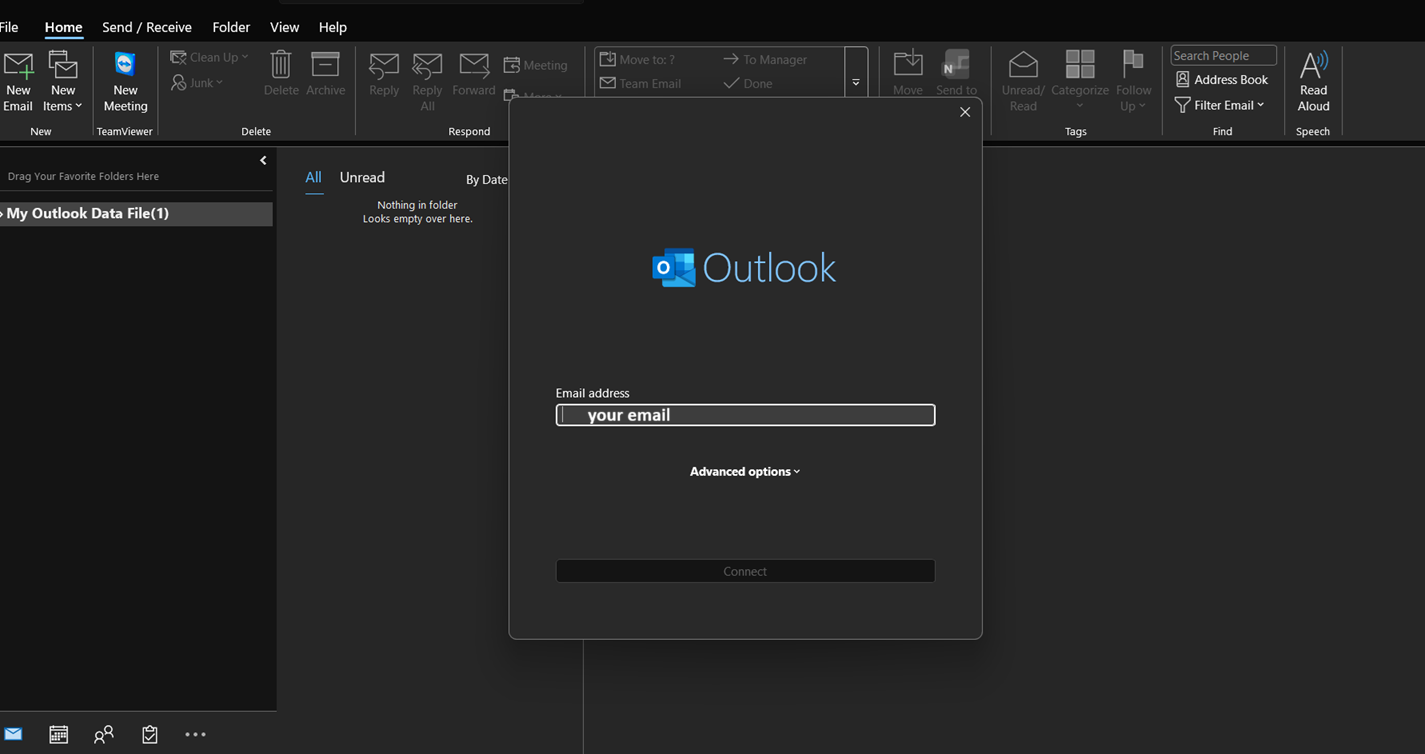Click the Email address input field
Viewport: 1425px width, 754px height.
(745, 415)
